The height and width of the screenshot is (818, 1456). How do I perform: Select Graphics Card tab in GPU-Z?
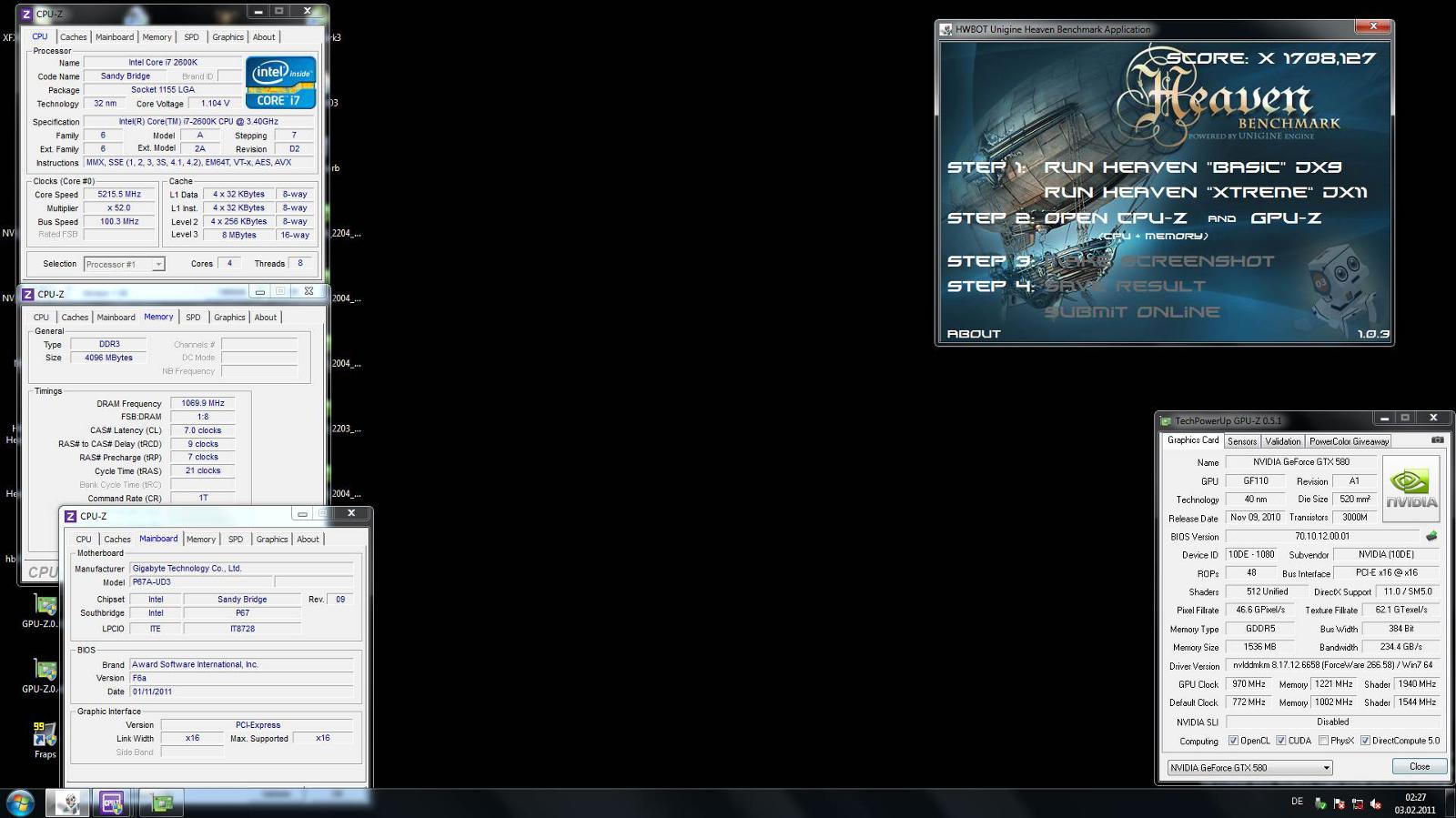coord(1192,440)
